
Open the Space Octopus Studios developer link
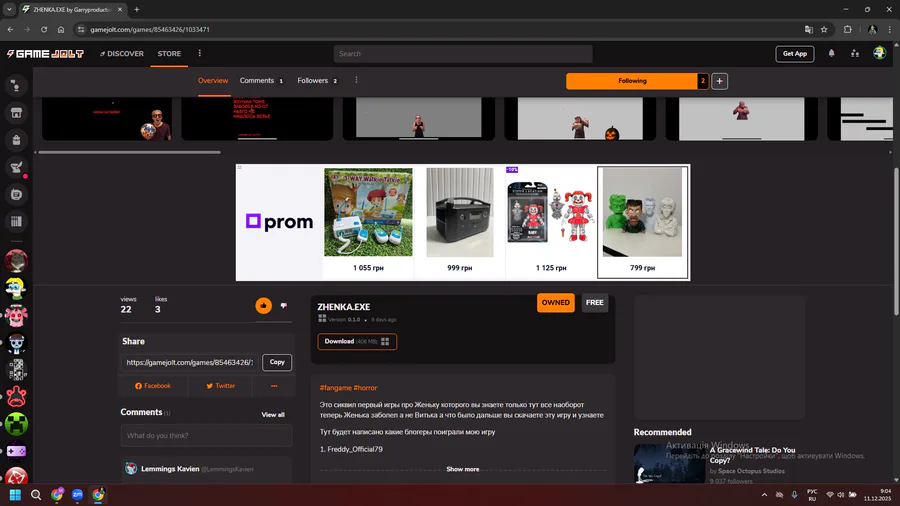coord(751,471)
